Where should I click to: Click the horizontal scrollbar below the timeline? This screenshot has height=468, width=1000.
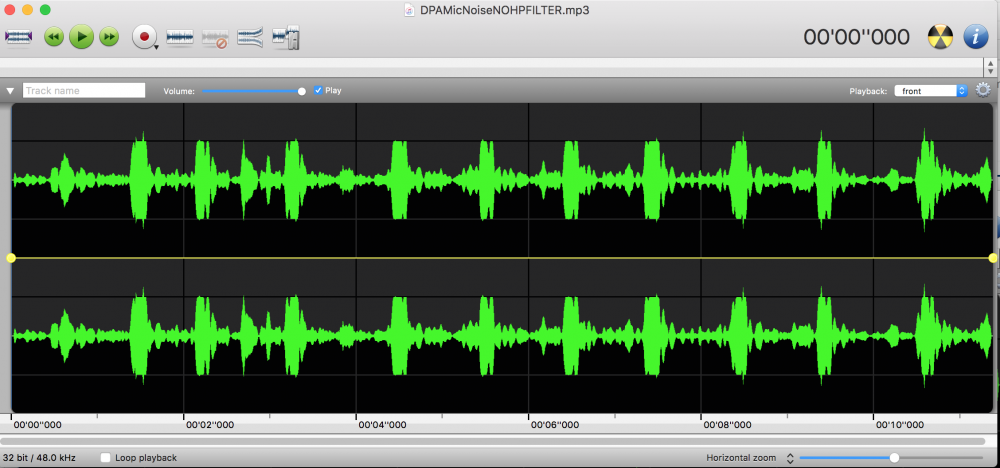(x=493, y=441)
